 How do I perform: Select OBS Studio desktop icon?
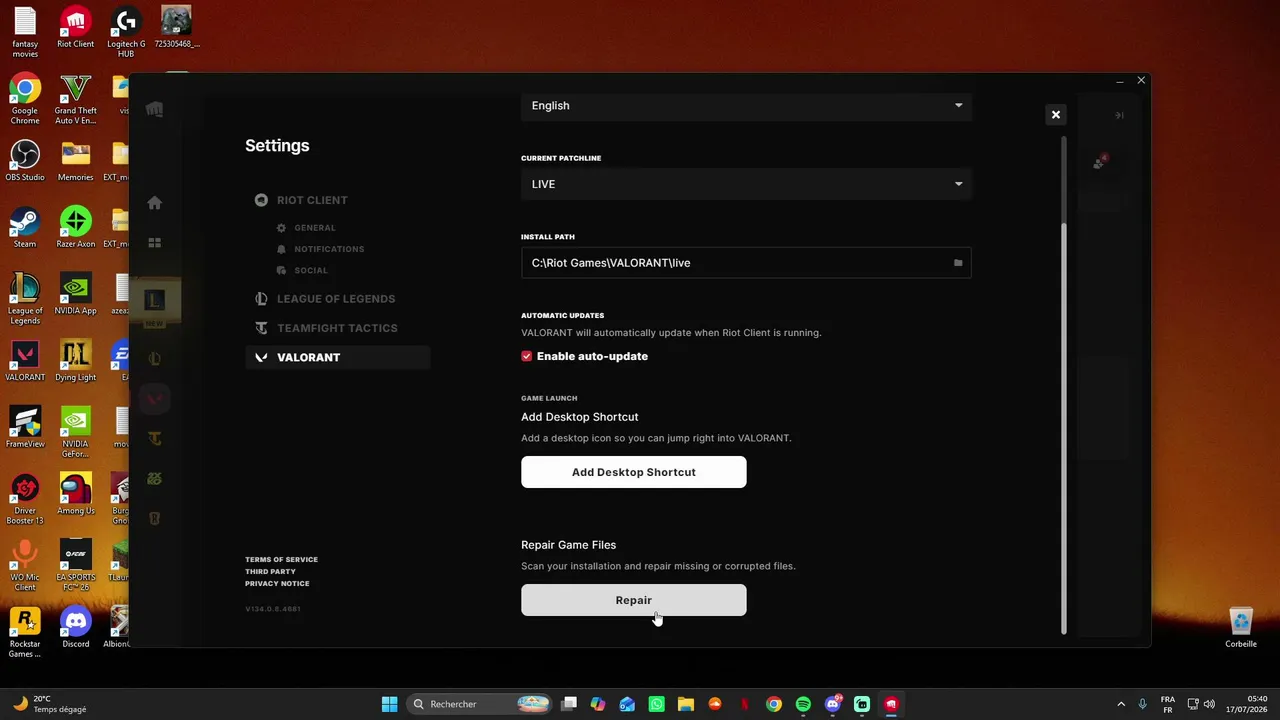tap(25, 161)
